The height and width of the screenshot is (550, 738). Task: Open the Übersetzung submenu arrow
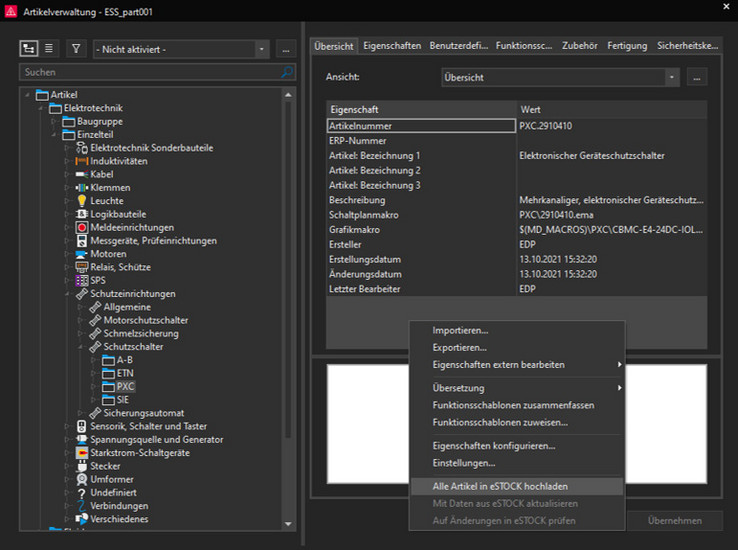[x=619, y=388]
